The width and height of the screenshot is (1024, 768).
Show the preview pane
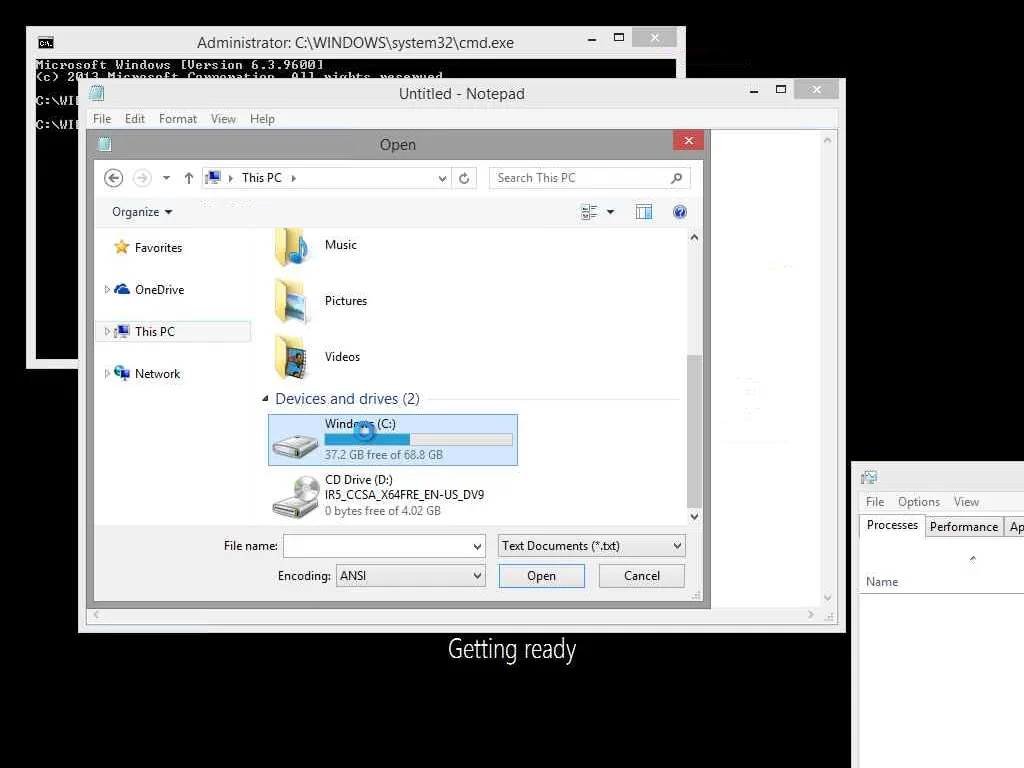click(644, 212)
